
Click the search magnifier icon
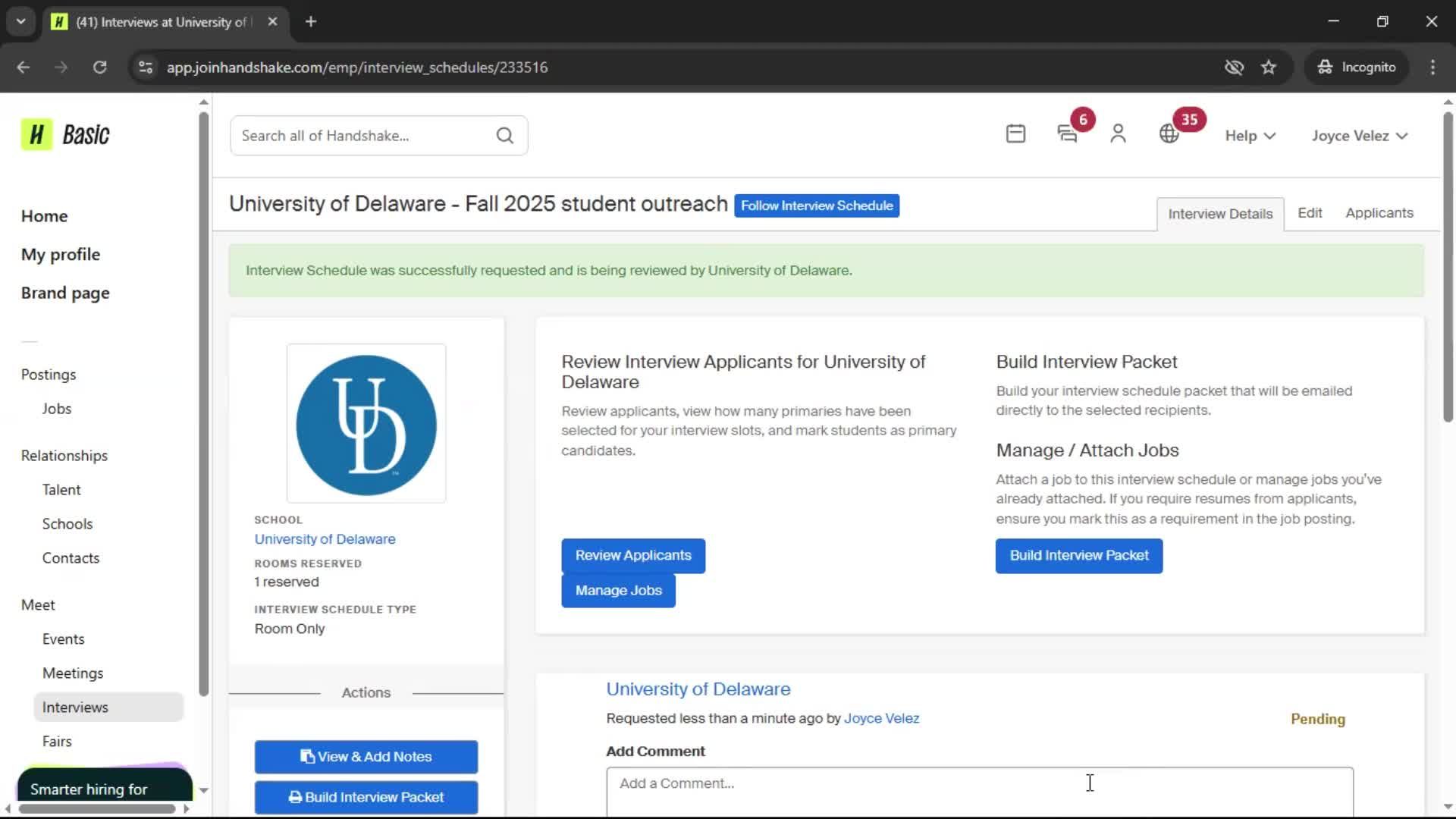(x=504, y=136)
